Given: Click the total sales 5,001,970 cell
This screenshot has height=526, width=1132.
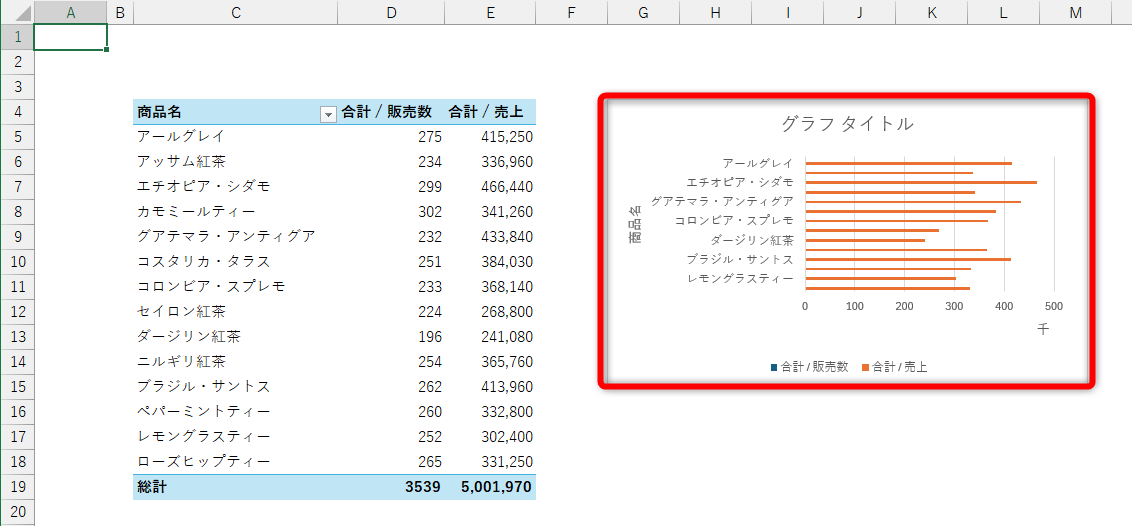Looking at the screenshot, I should point(490,487).
